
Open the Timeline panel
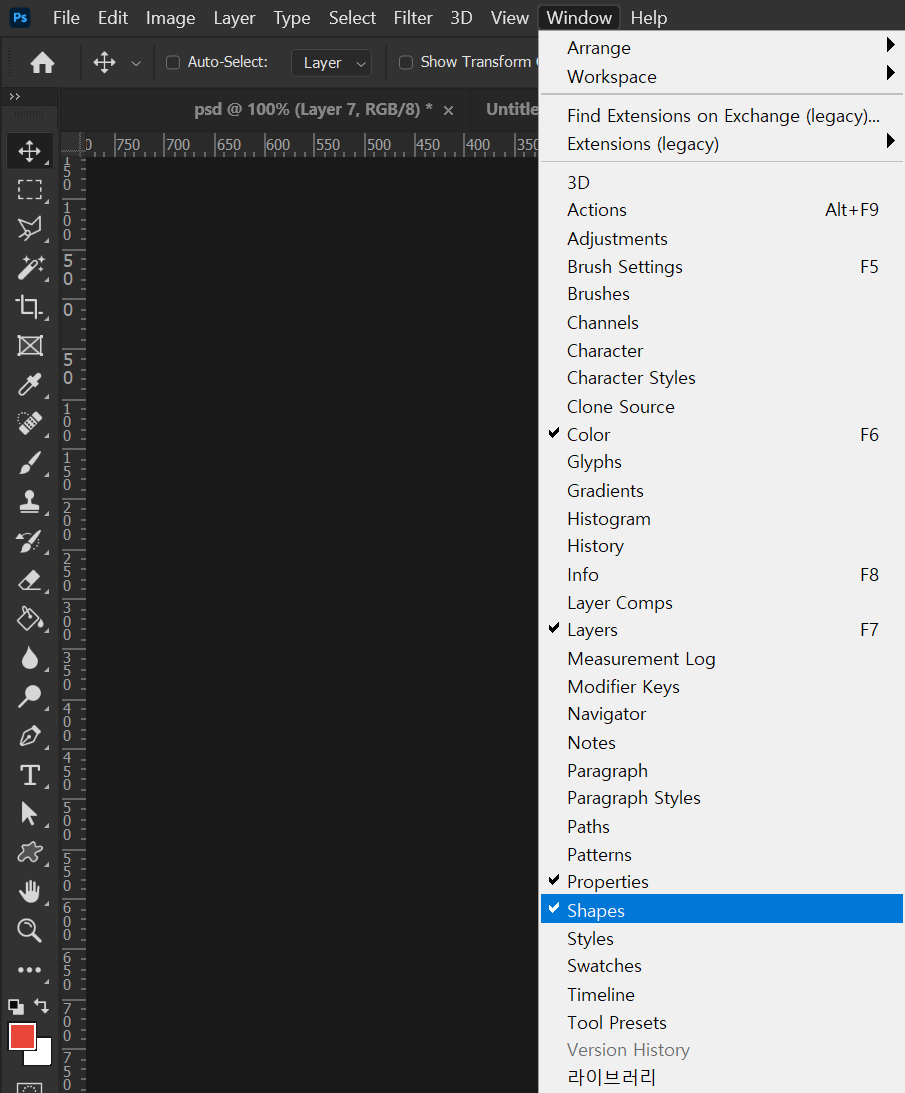point(722,995)
